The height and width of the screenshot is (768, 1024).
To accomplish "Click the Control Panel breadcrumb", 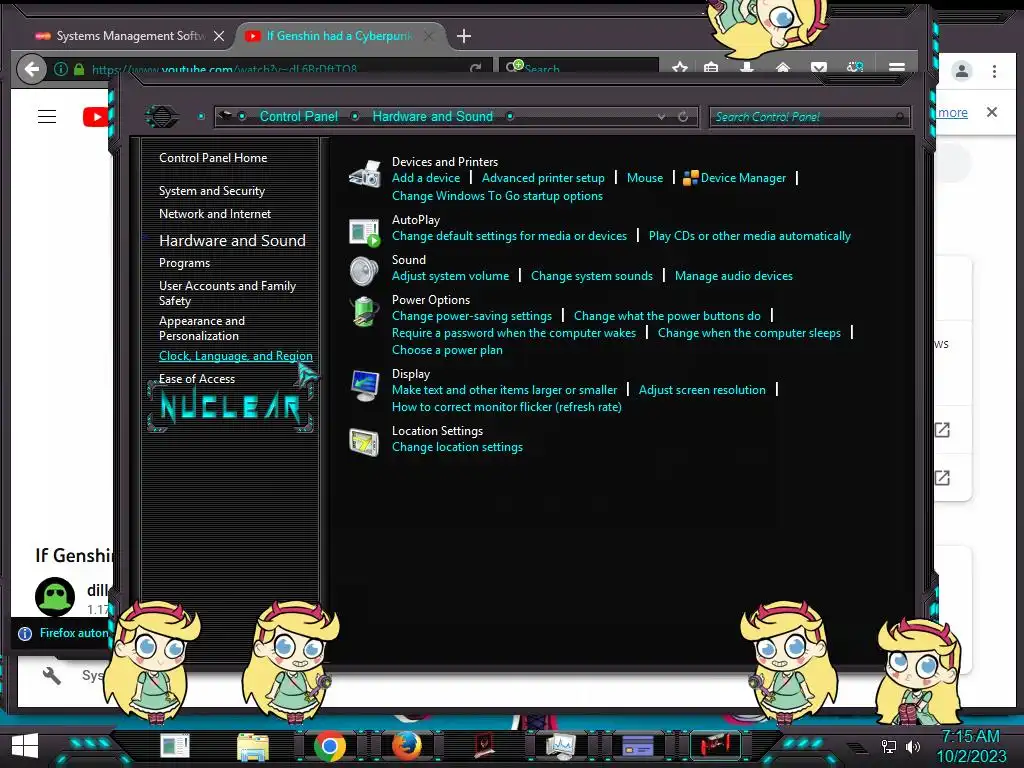I will point(299,117).
